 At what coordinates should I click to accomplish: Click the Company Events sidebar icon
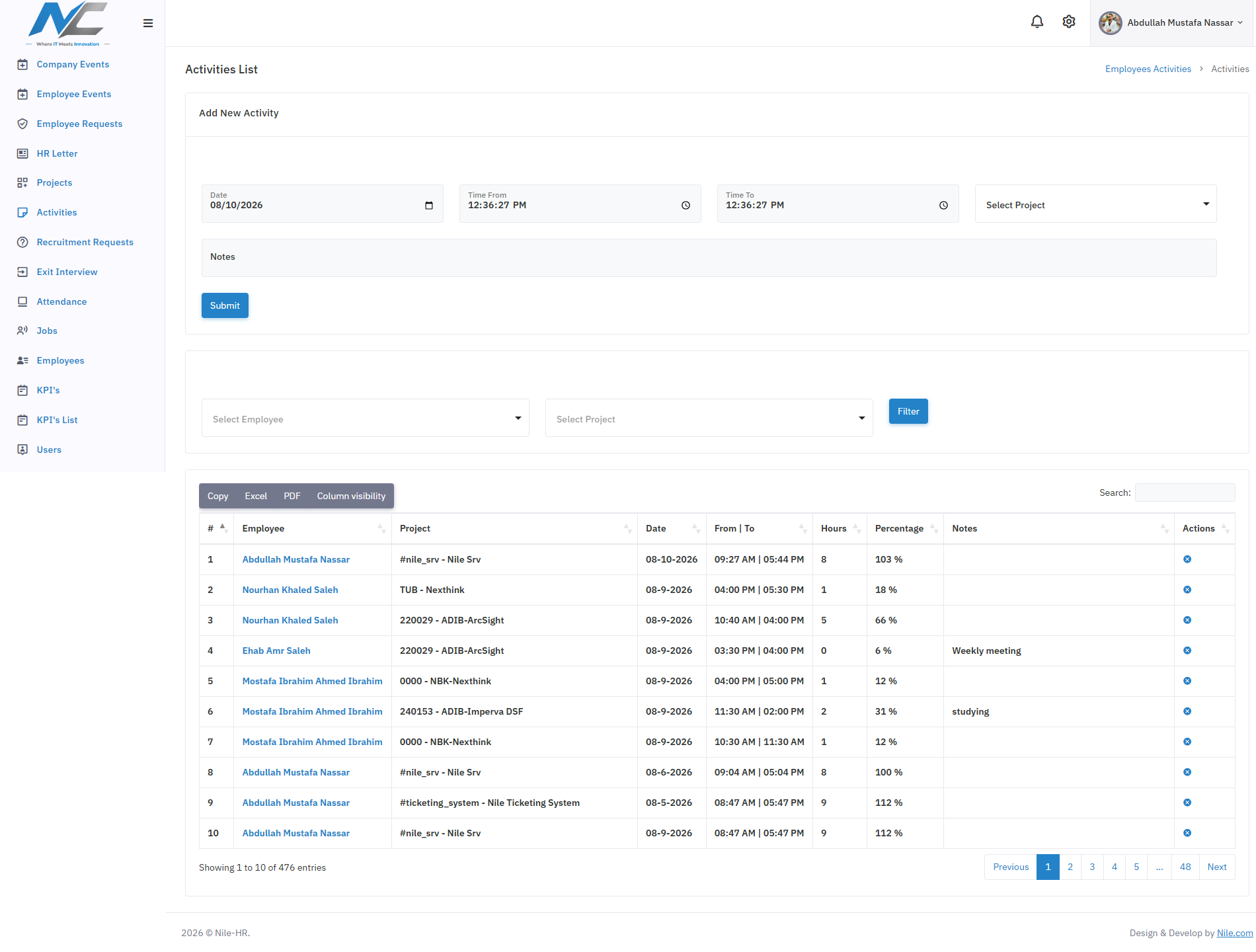[x=22, y=64]
